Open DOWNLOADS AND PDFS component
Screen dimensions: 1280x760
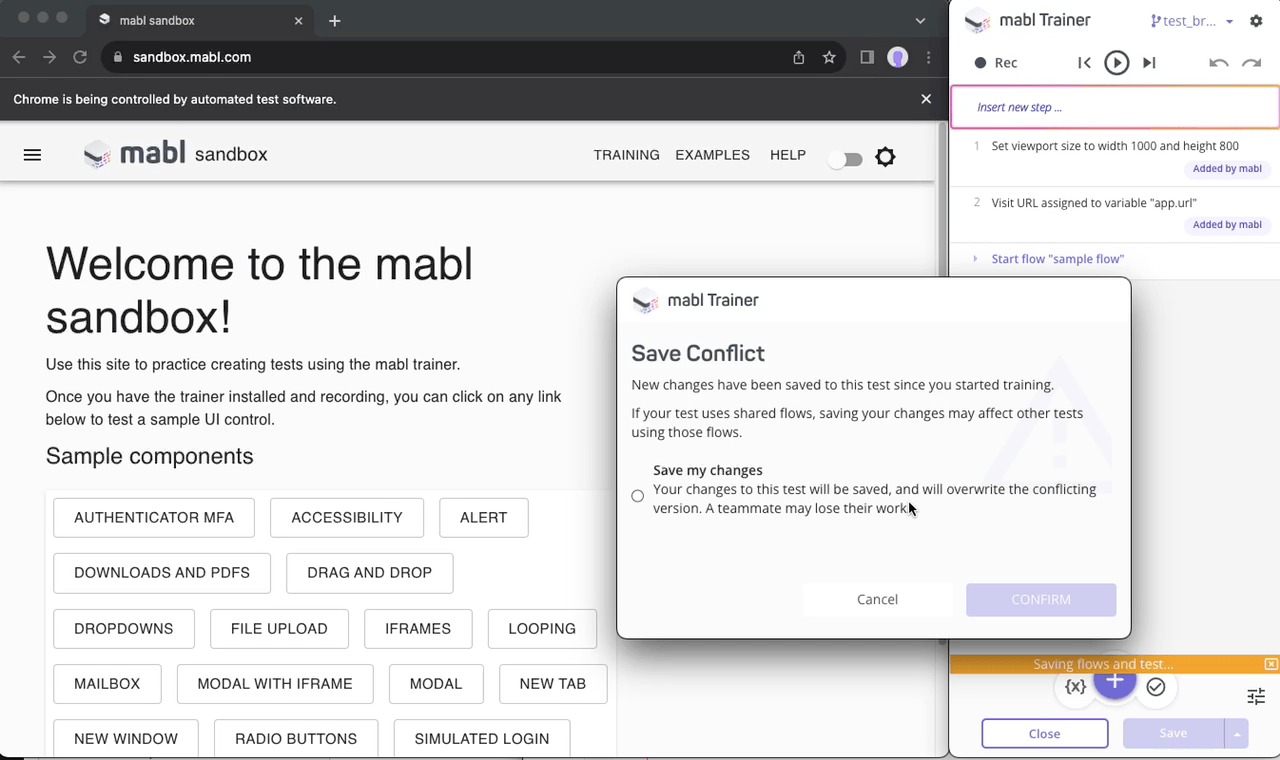pos(162,572)
